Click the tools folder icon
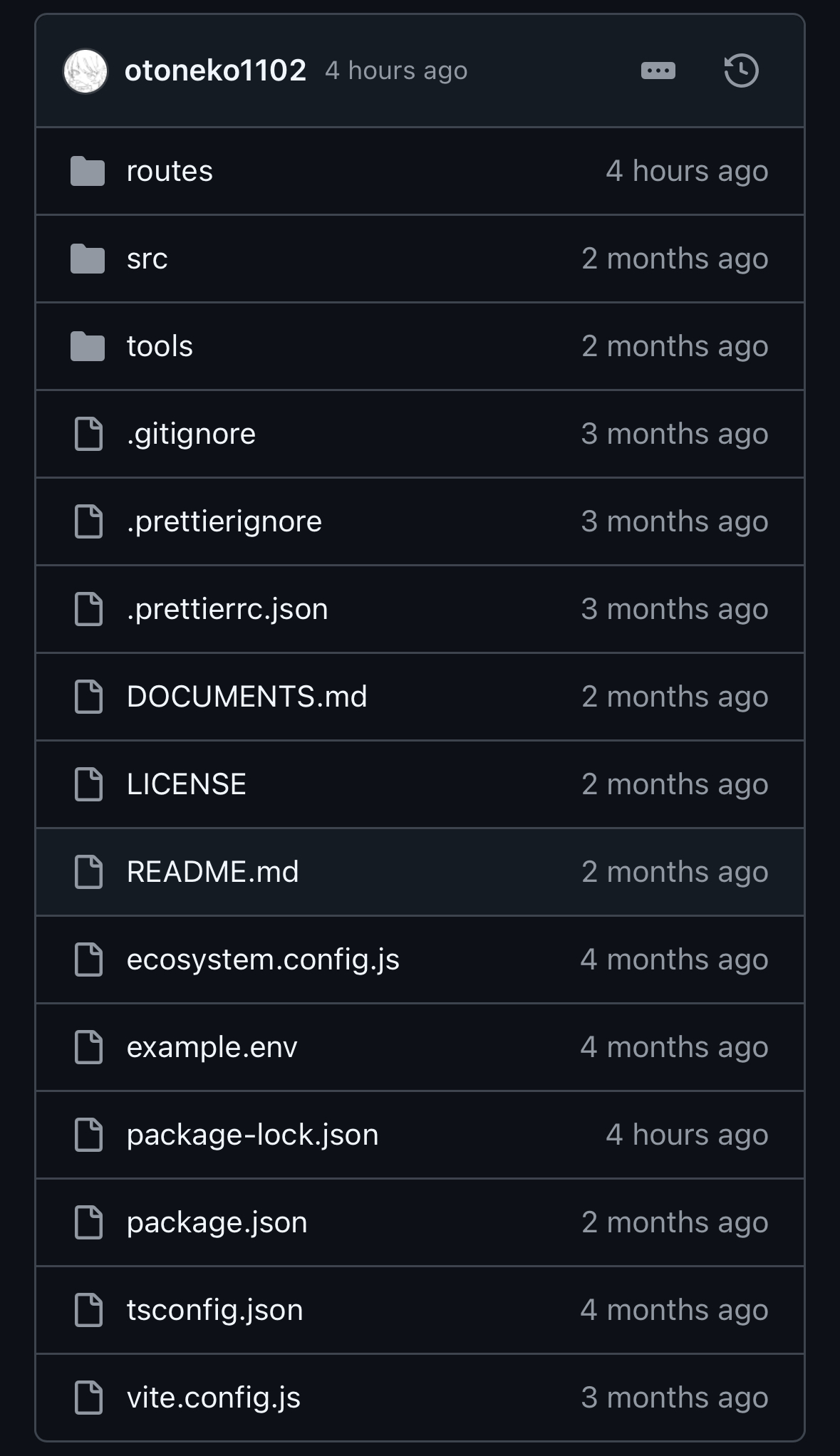840x1456 pixels. (88, 346)
